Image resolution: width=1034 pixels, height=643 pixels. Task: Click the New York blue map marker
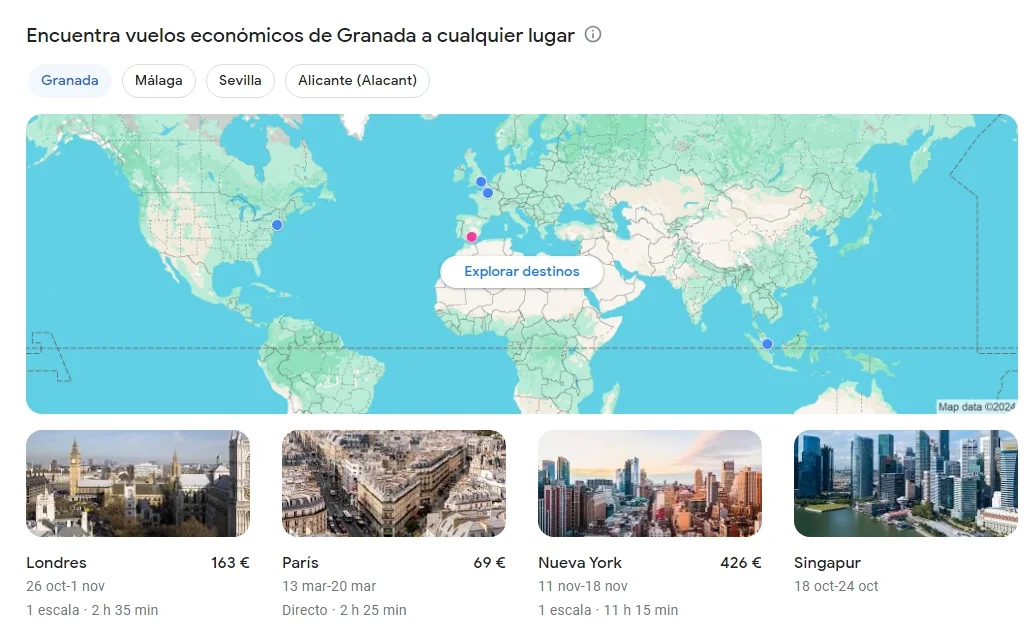click(277, 225)
